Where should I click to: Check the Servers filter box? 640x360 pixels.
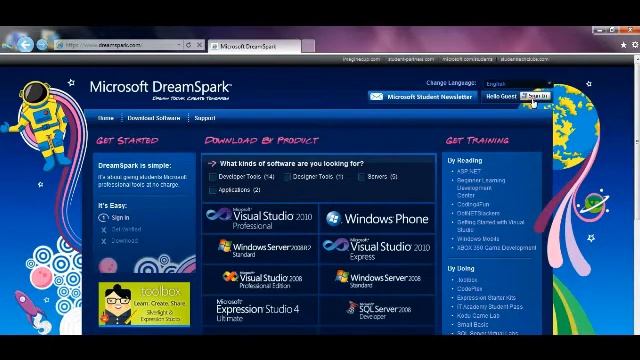click(x=361, y=177)
